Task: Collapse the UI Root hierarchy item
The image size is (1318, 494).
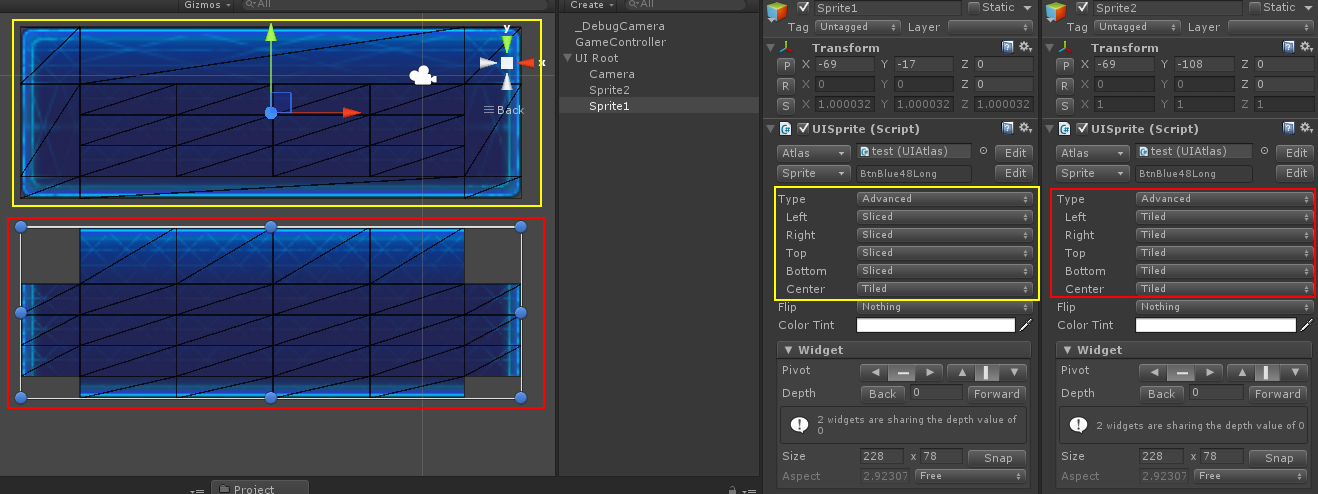Action: pos(568,58)
